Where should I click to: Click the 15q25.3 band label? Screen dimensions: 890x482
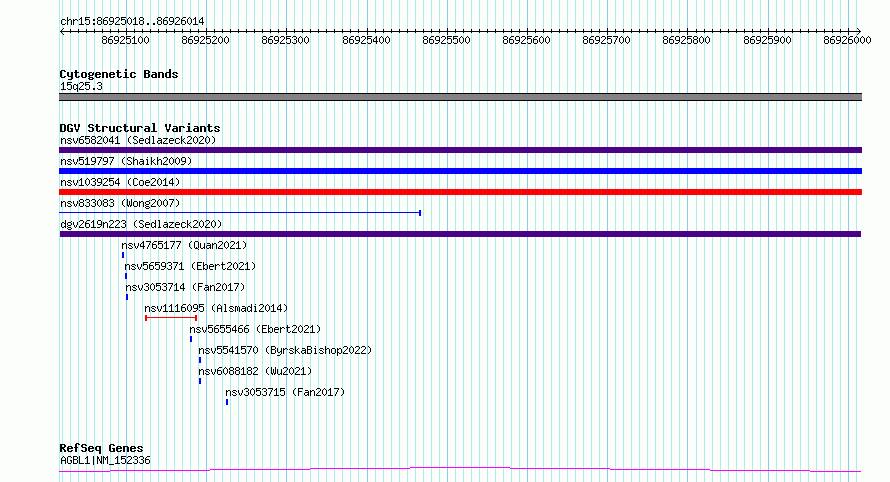pyautogui.click(x=81, y=86)
